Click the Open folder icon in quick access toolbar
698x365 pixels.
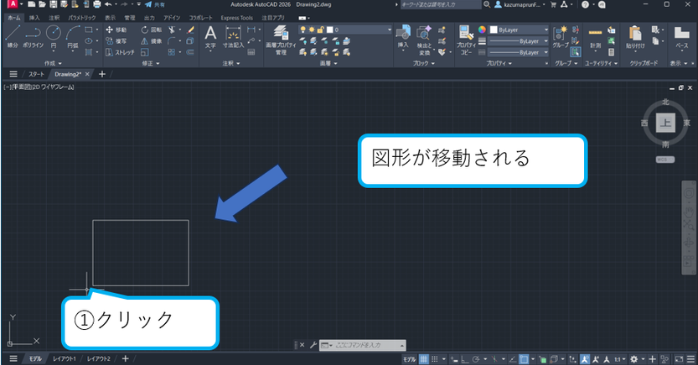tap(42, 4)
